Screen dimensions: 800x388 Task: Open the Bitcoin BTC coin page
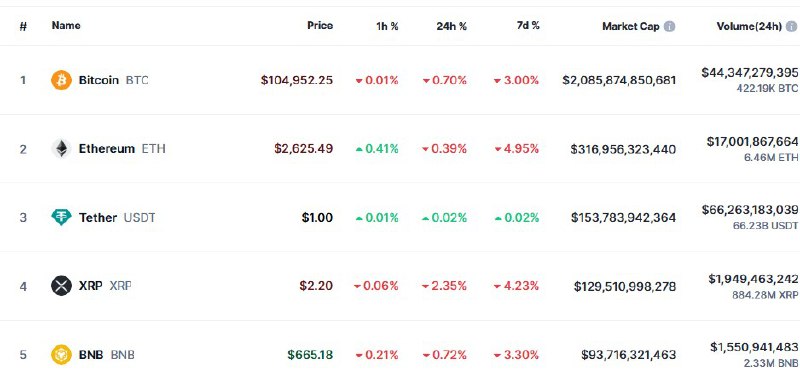[113, 80]
